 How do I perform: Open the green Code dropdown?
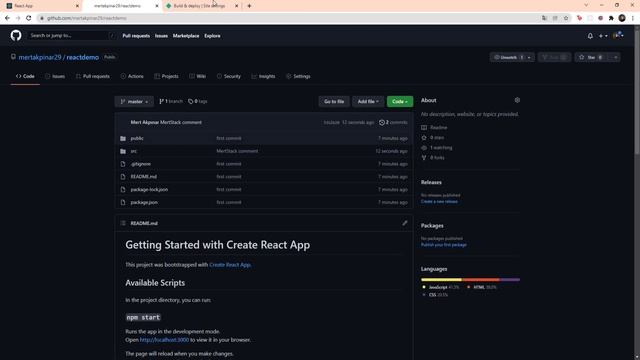400,101
